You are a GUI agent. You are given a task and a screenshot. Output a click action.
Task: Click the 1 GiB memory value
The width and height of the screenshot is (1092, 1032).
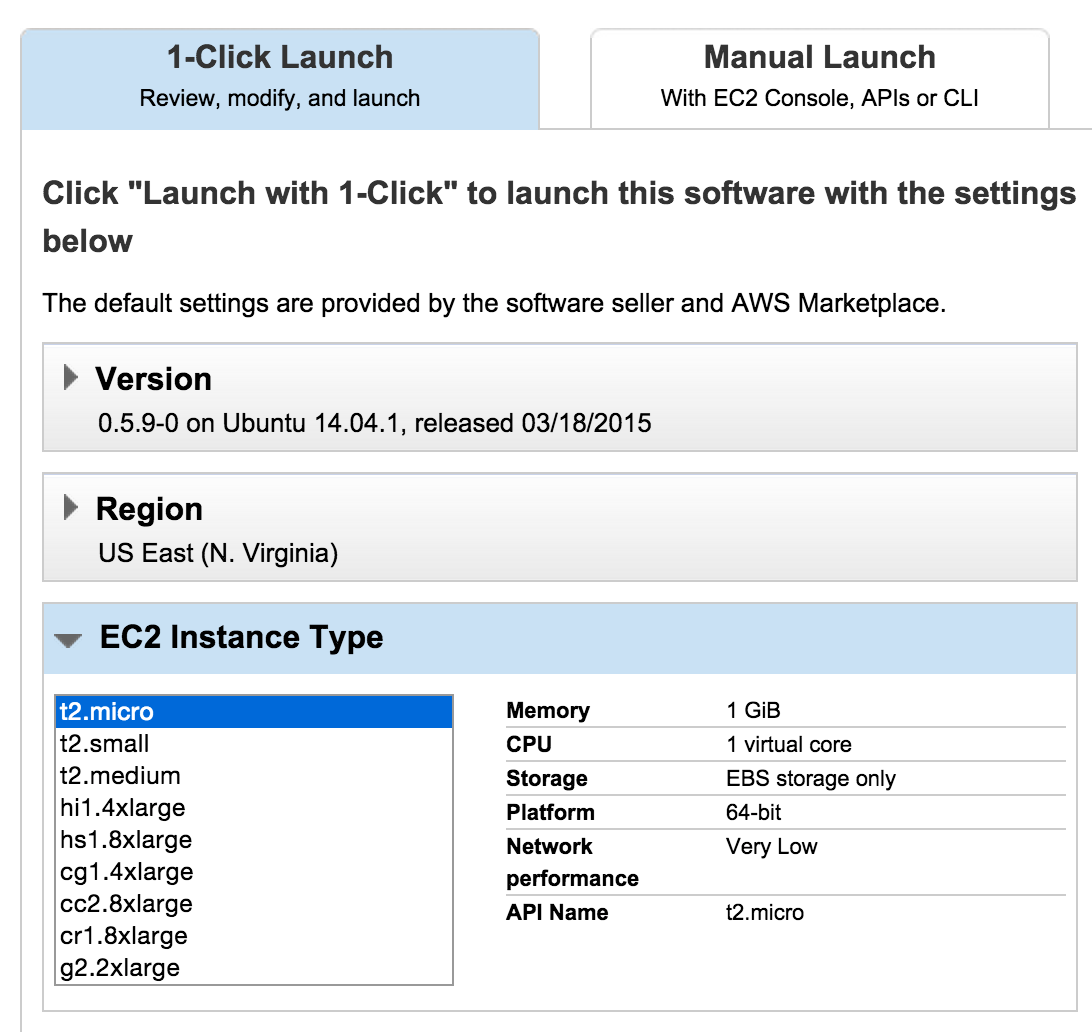click(753, 710)
